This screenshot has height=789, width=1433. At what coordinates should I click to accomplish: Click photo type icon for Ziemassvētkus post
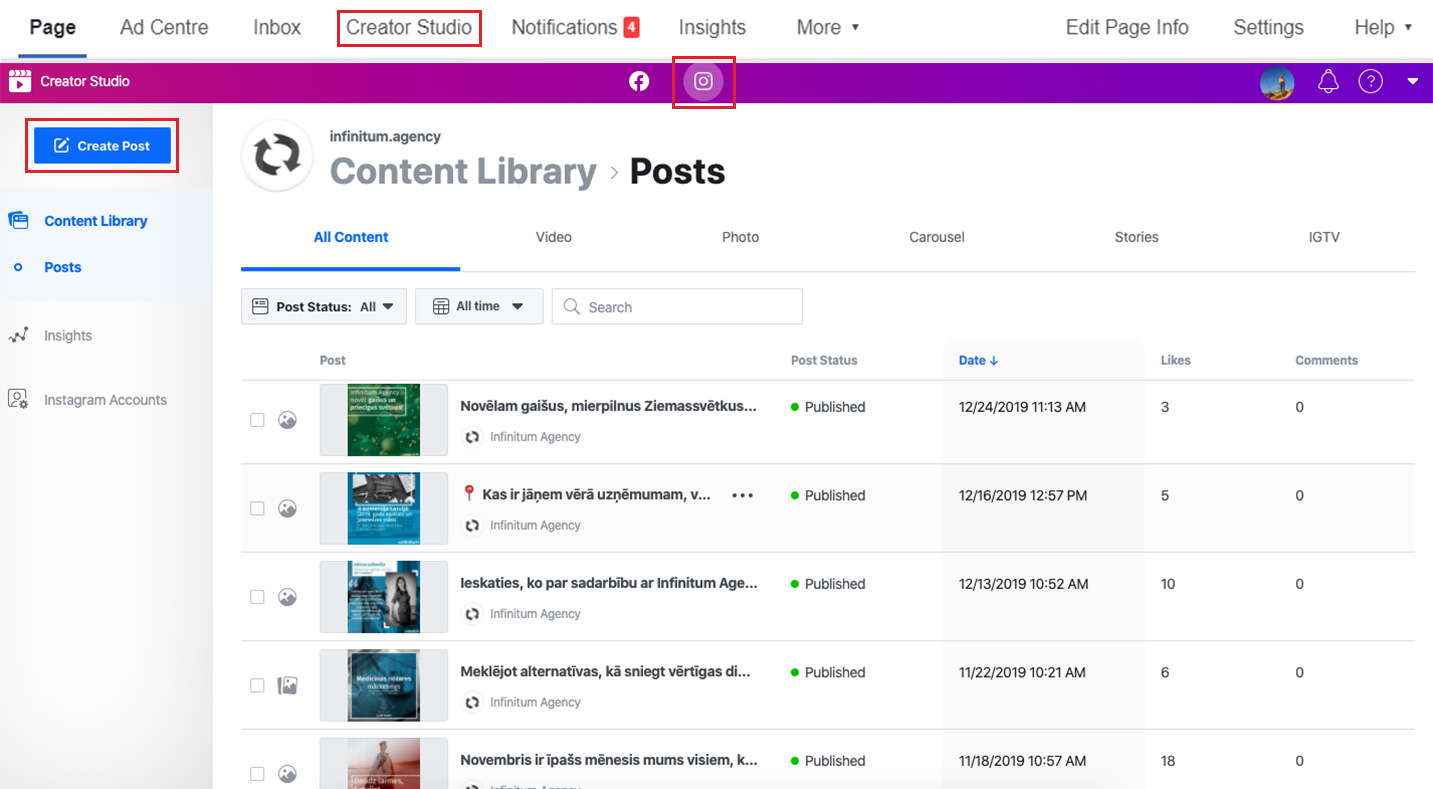(x=287, y=420)
